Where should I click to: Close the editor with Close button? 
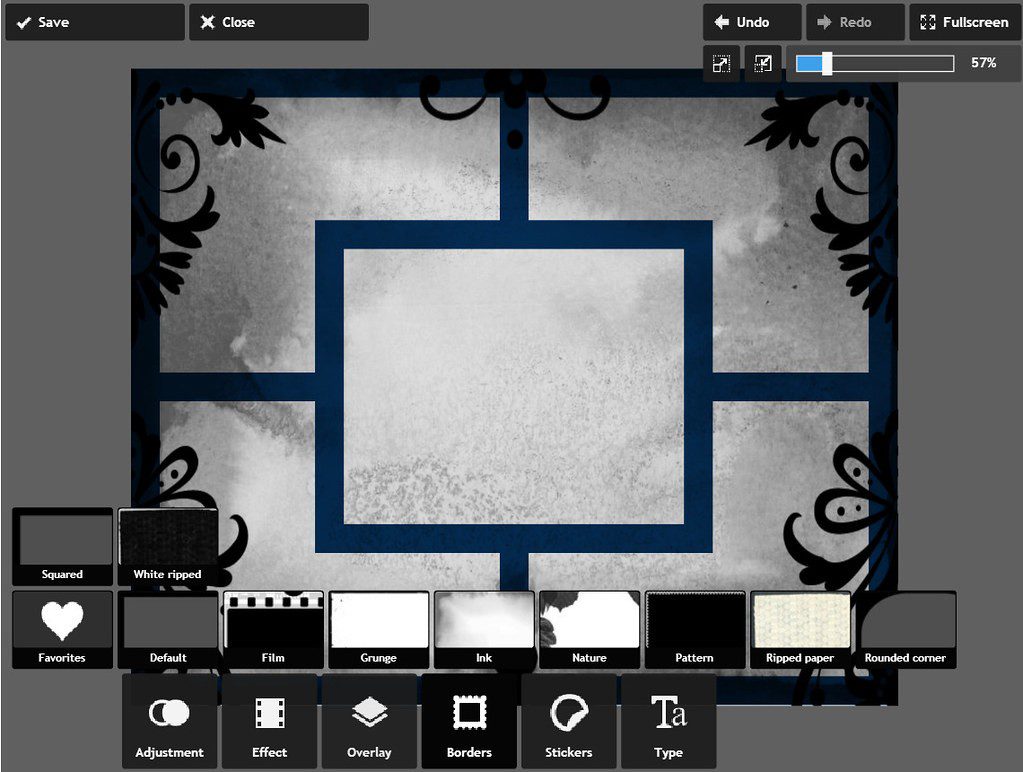click(x=279, y=22)
